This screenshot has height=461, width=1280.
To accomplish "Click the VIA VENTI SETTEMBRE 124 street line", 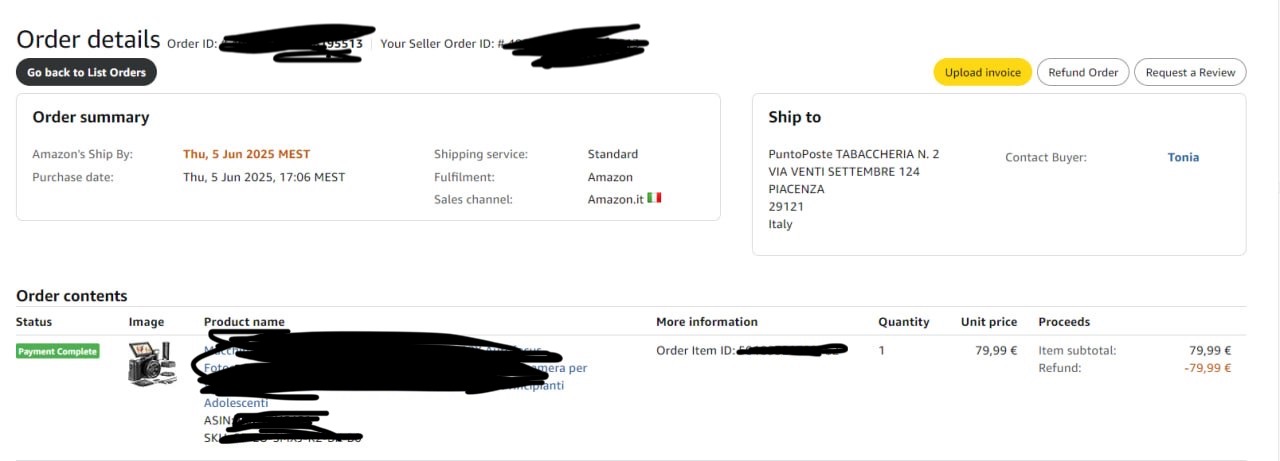I will pyautogui.click(x=843, y=171).
